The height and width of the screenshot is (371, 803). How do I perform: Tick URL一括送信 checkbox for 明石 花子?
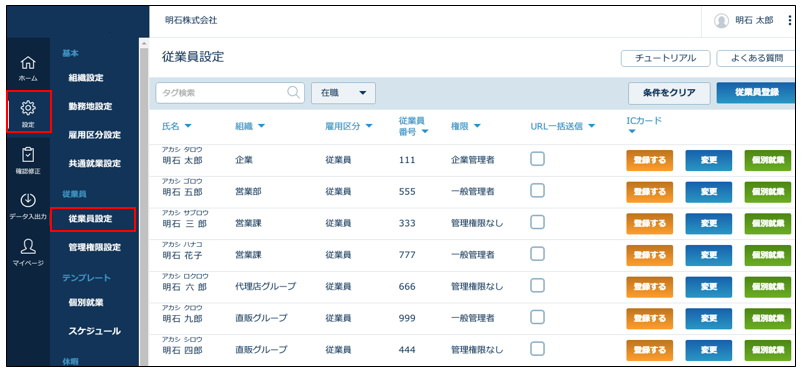click(537, 254)
